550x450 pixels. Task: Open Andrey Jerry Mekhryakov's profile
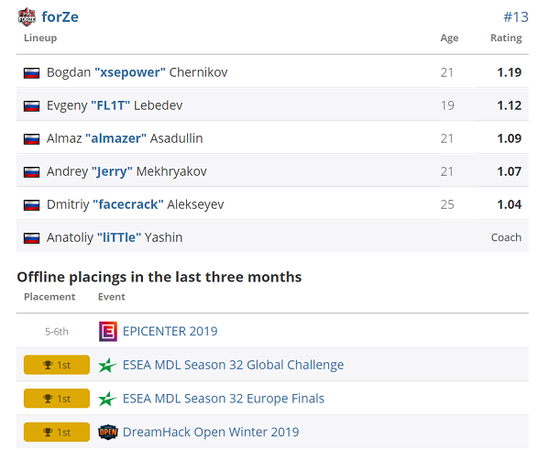[x=127, y=172]
